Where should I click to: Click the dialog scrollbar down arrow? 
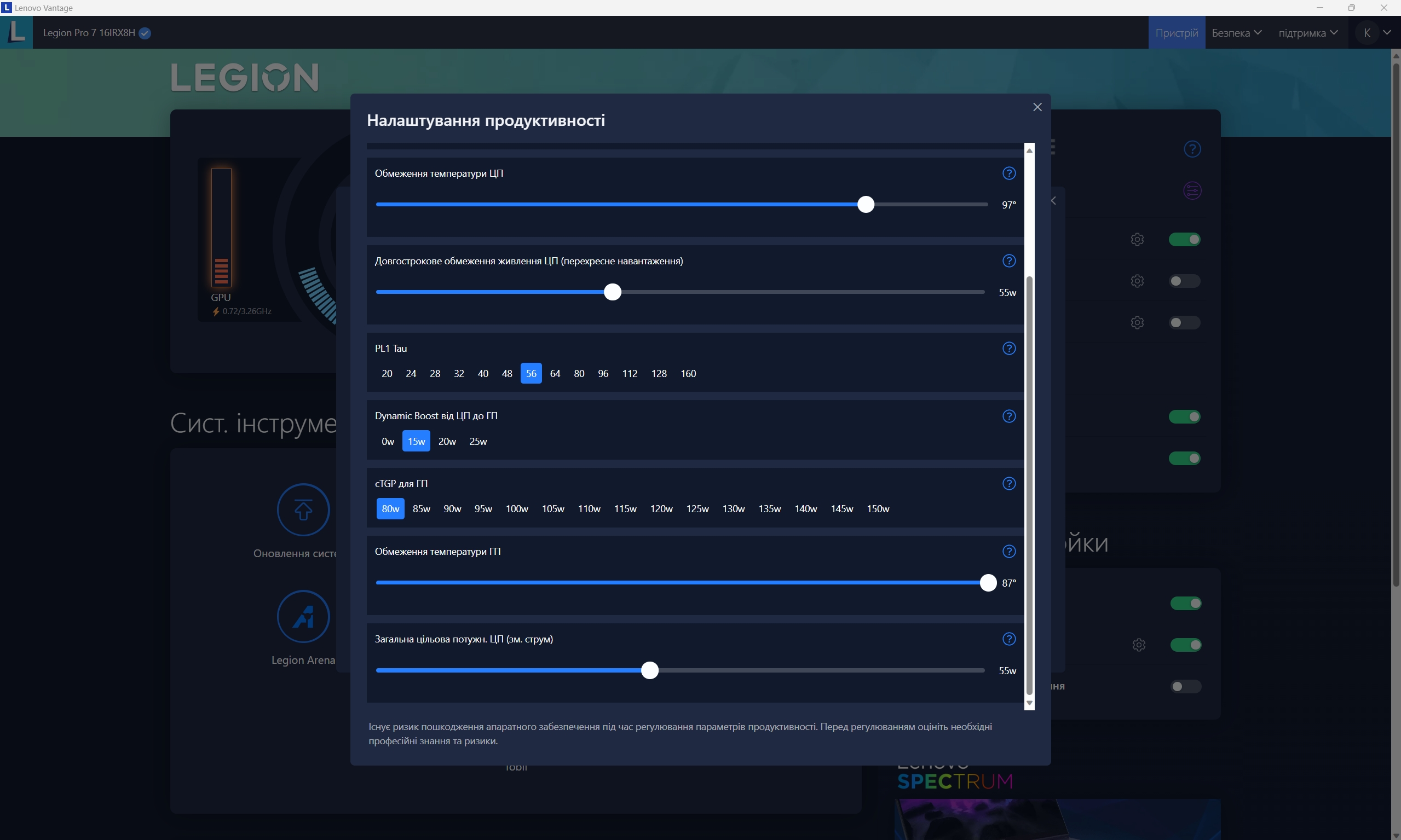[1029, 703]
